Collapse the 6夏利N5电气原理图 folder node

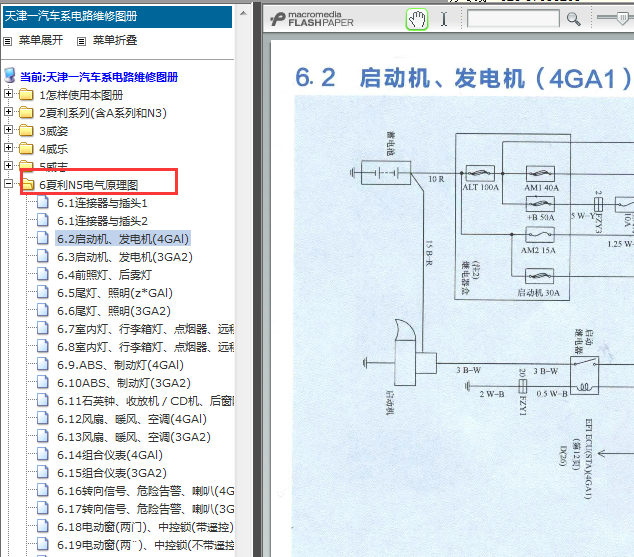pyautogui.click(x=8, y=184)
